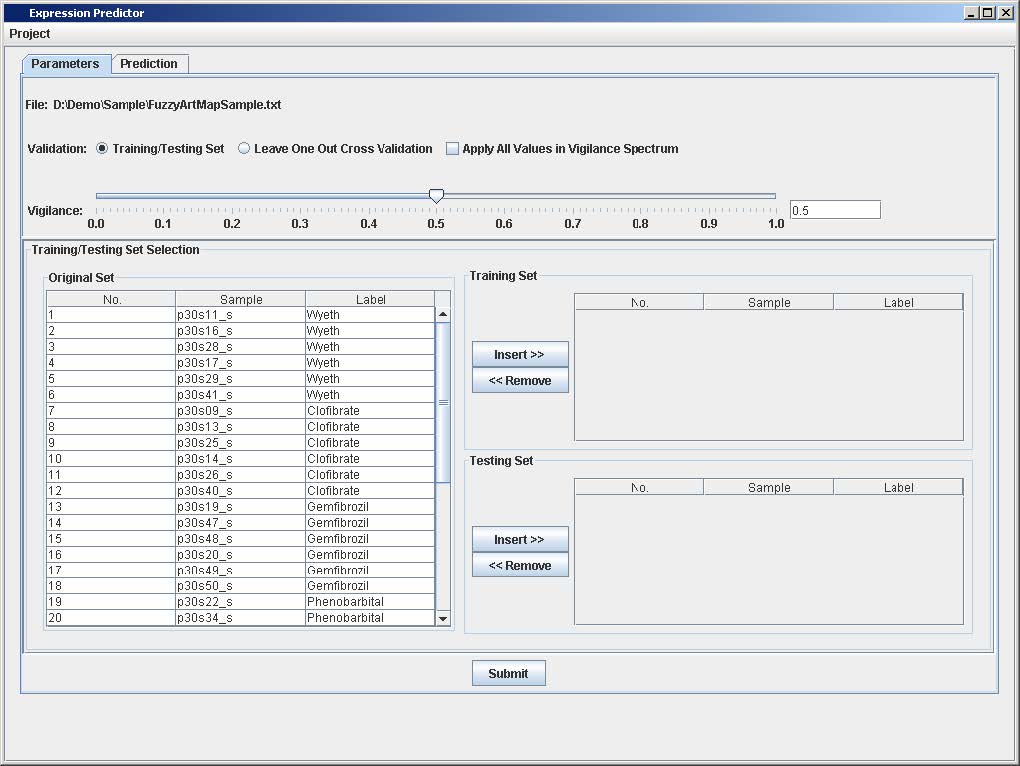Select sample p30s41_s Wyeth row
The image size is (1020, 766).
[x=241, y=395]
